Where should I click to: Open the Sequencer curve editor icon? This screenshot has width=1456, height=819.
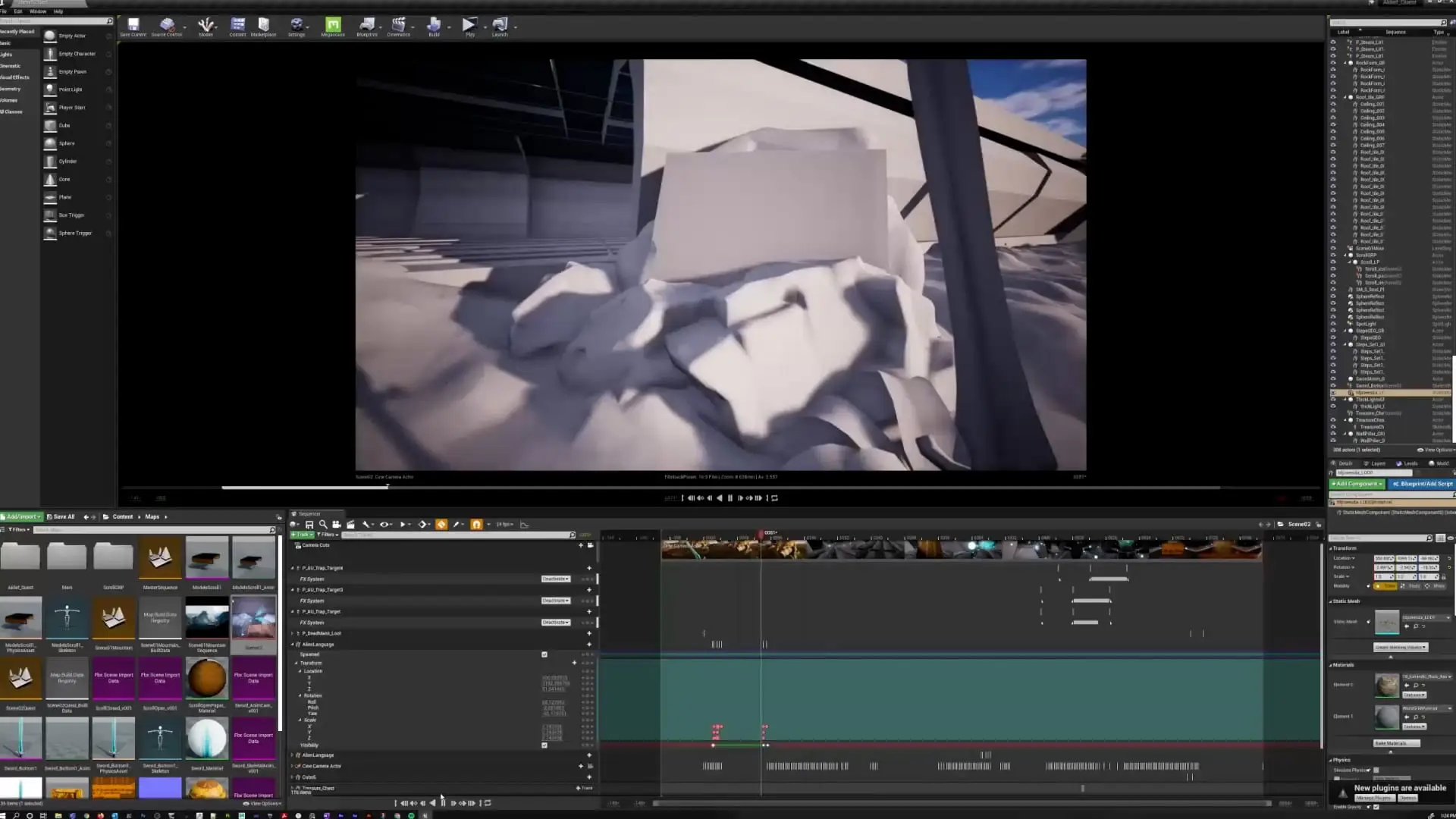(525, 525)
